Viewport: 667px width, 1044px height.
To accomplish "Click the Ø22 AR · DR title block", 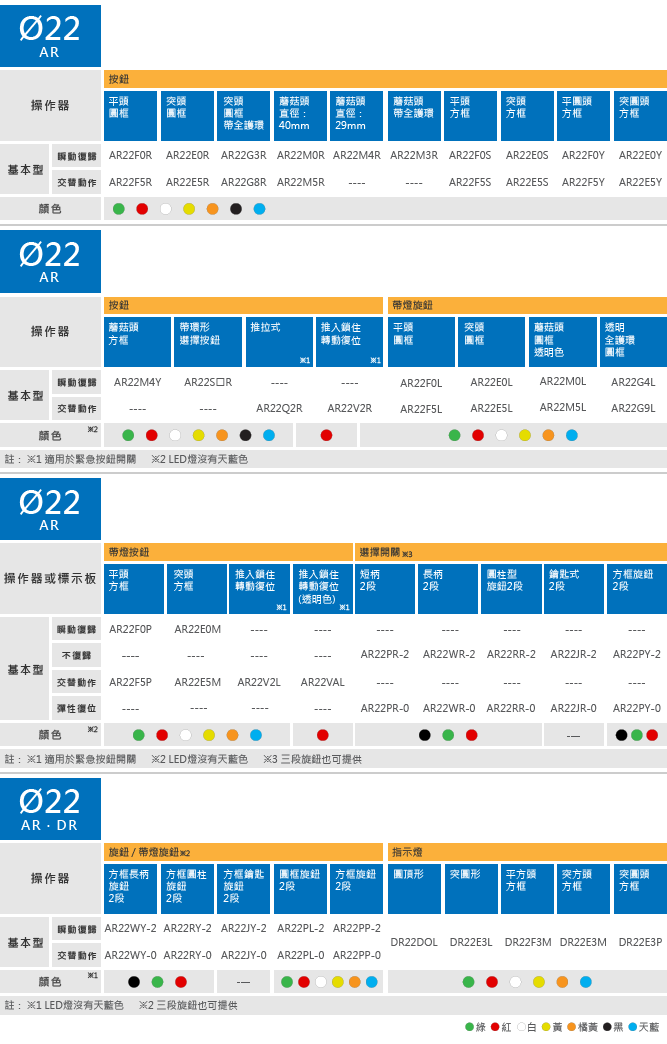I will click(x=50, y=809).
